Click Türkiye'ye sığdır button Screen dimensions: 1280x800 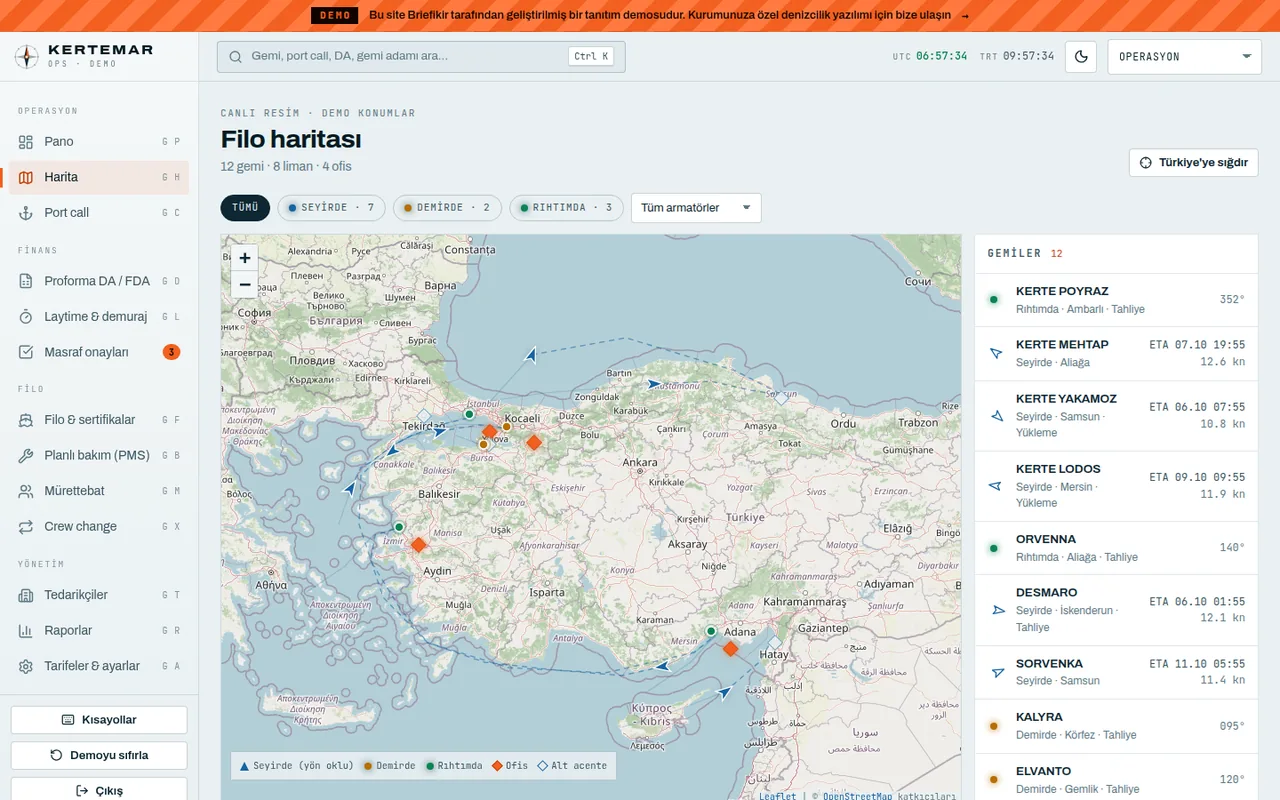pos(1194,163)
